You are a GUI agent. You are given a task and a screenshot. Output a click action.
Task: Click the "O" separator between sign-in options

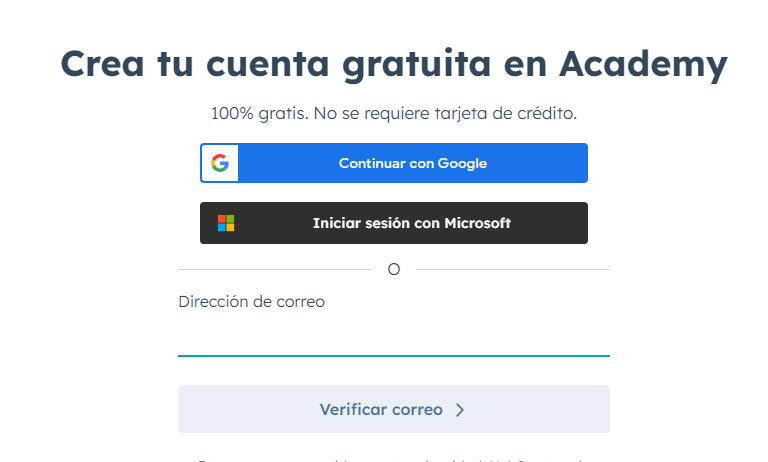point(394,269)
